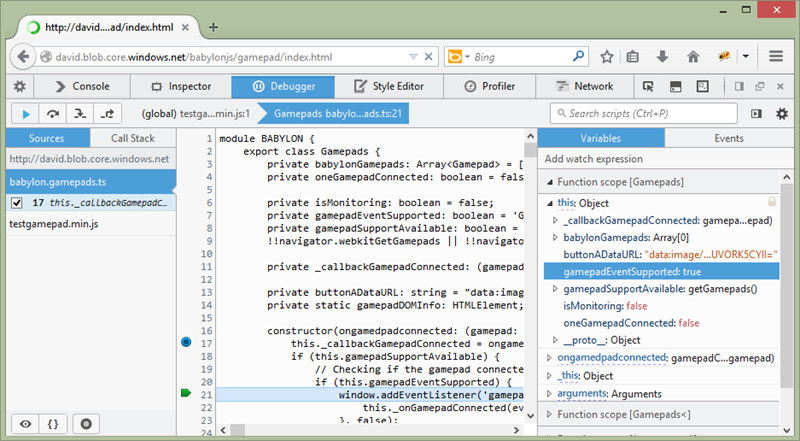The image size is (800, 441).
Task: Click the Step Over debugger button
Action: [x=53, y=113]
